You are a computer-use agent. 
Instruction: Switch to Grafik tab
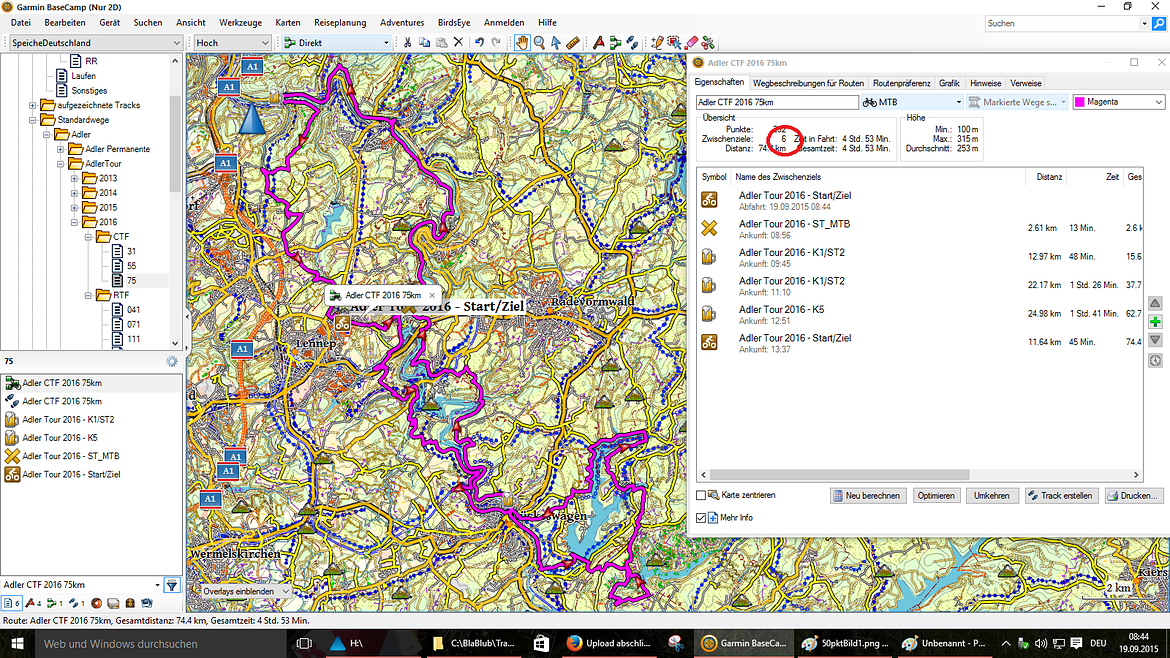click(x=949, y=84)
